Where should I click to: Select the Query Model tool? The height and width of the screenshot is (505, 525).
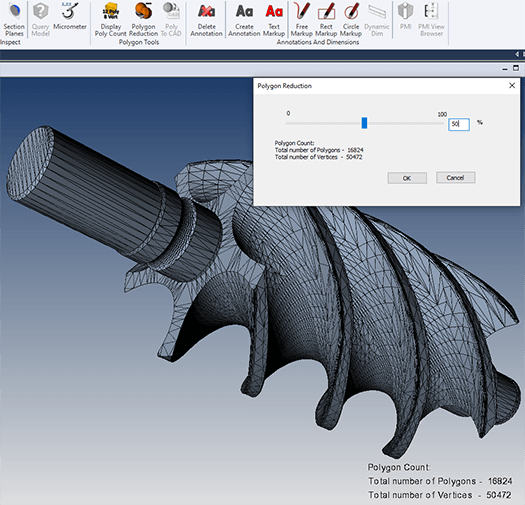(41, 19)
